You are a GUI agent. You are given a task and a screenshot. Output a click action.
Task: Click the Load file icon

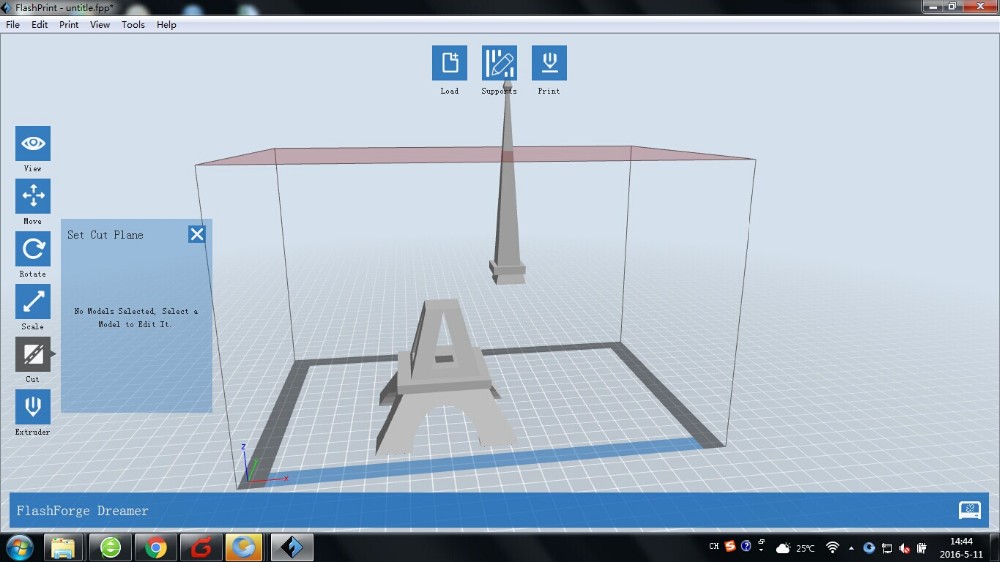[x=449, y=63]
